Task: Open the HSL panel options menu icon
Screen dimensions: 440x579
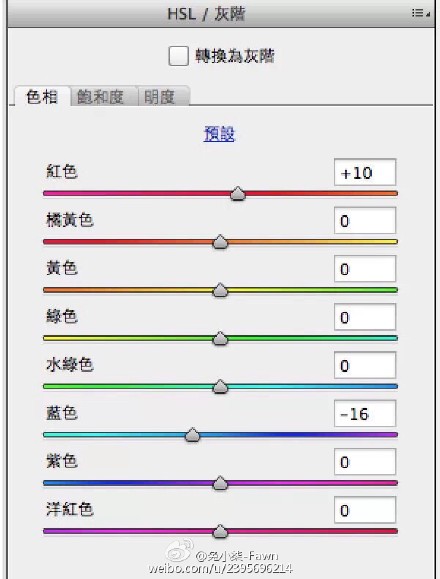Action: point(420,13)
